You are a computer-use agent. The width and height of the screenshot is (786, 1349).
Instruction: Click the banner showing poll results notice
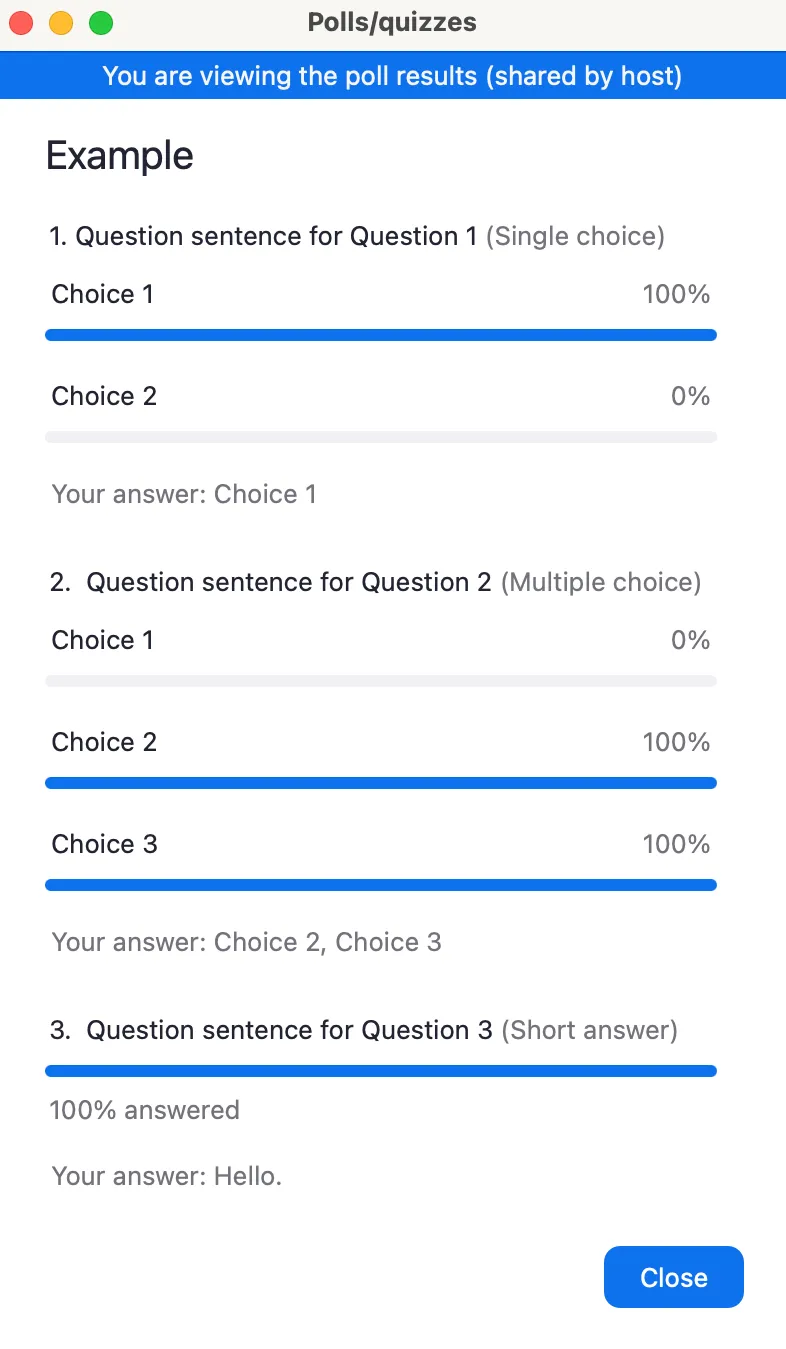coord(393,75)
